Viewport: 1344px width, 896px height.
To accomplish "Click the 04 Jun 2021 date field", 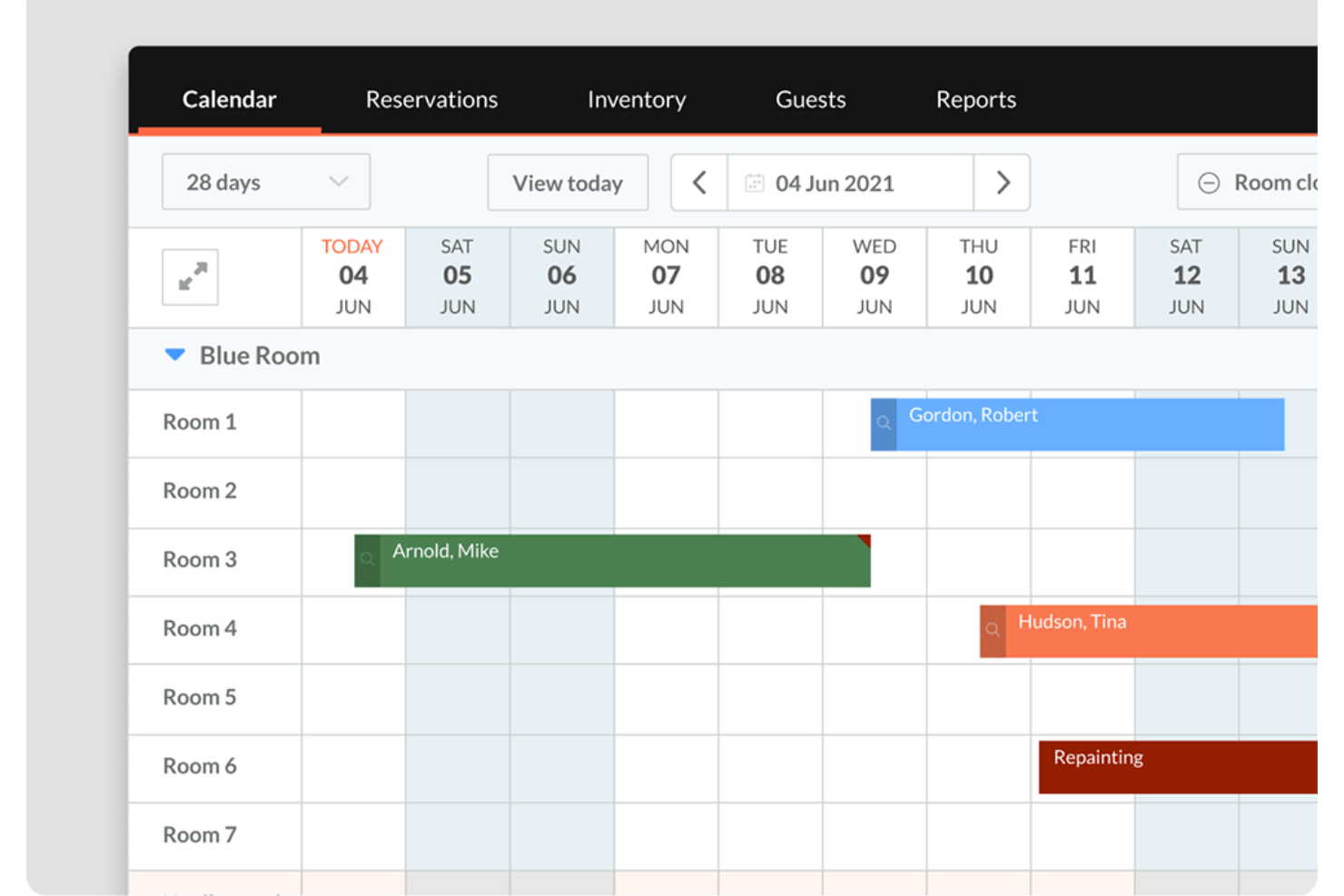I will point(850,182).
